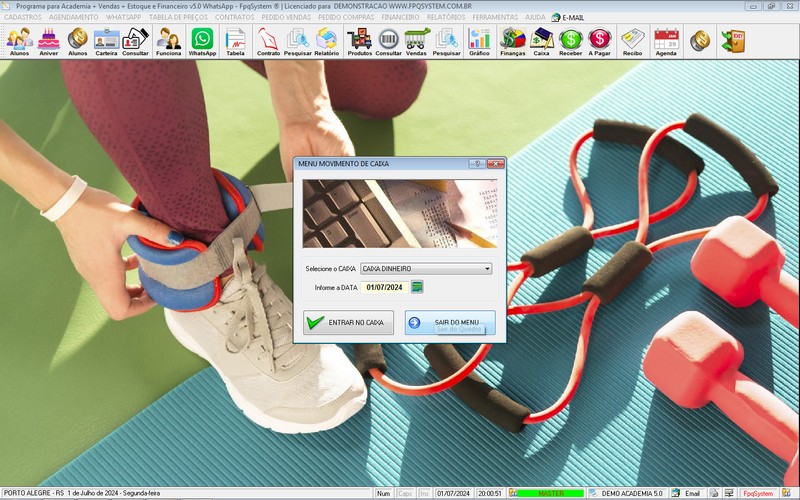The width and height of the screenshot is (800, 500).
Task: Open the Finanças icon
Action: [x=513, y=42]
